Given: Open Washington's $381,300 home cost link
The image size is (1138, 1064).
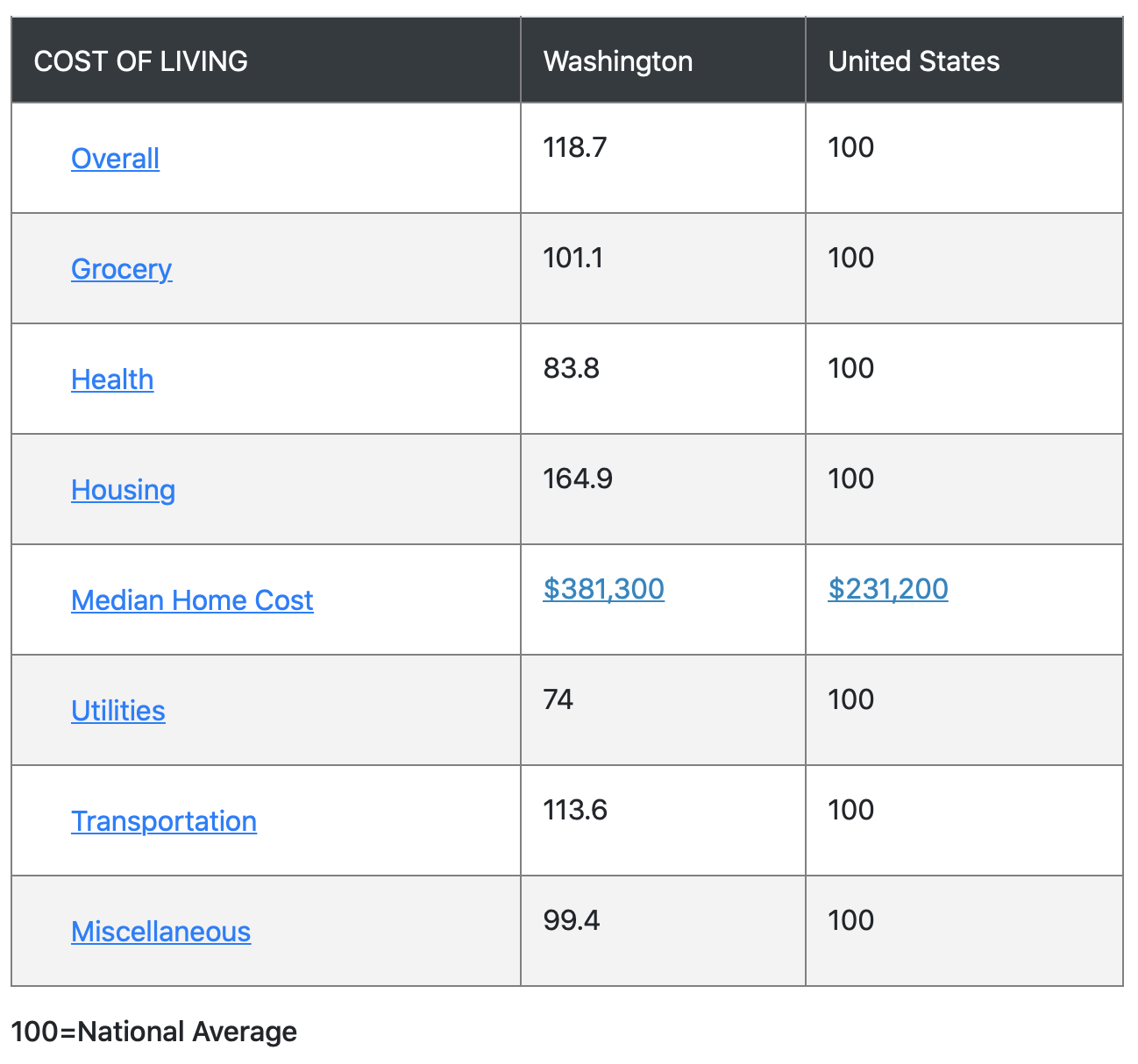Looking at the screenshot, I should click(603, 588).
